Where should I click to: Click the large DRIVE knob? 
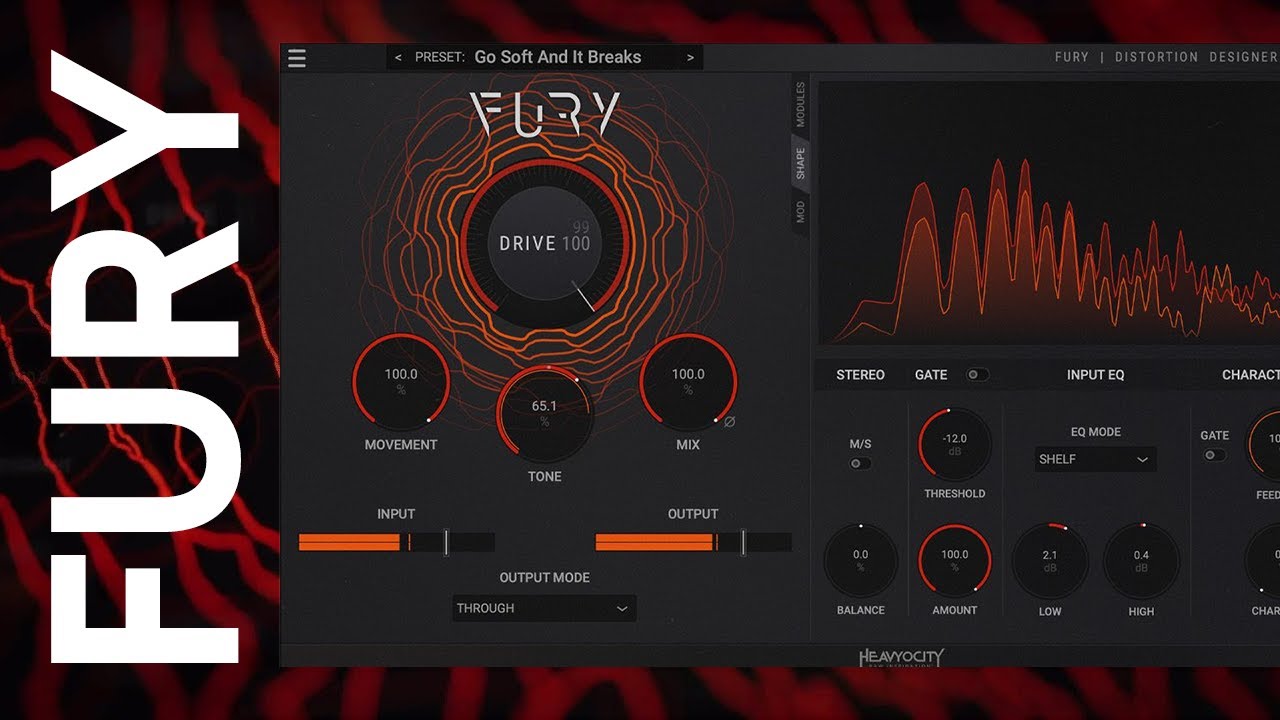coord(544,243)
